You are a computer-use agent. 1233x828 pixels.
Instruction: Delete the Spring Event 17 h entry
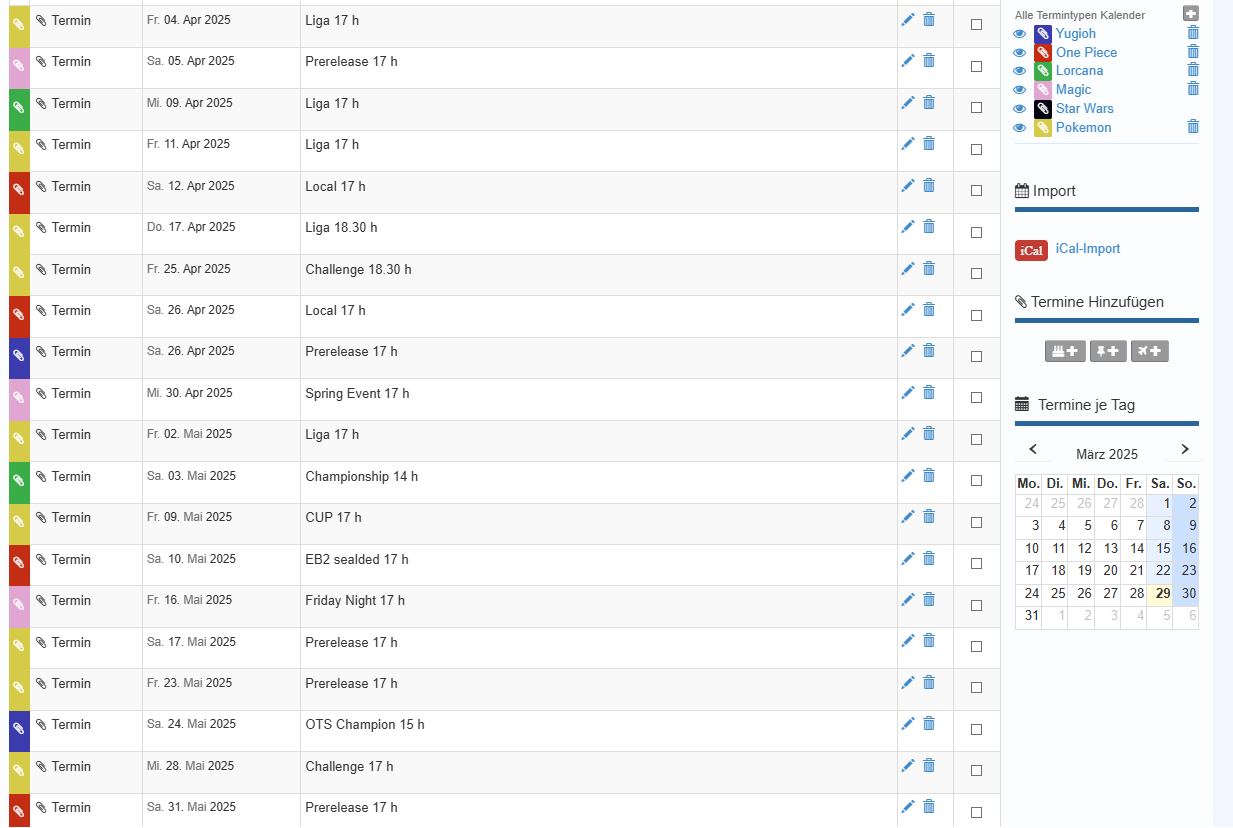929,393
